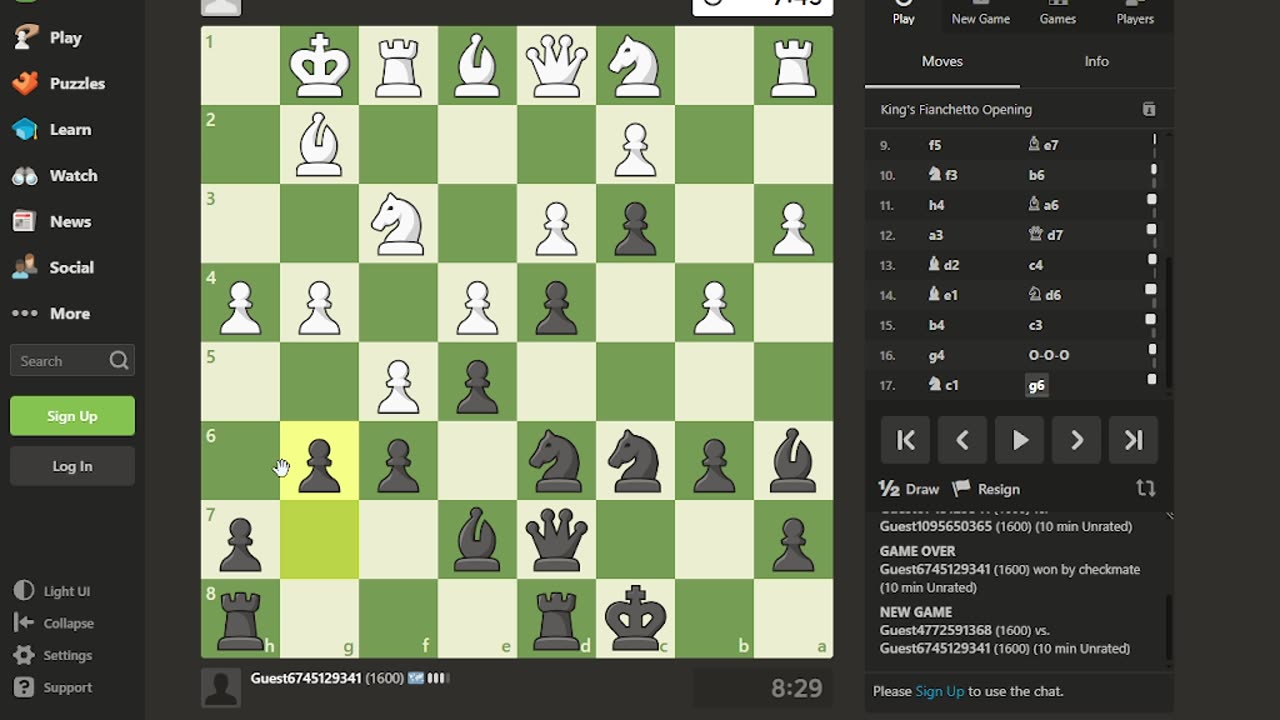This screenshot has height=720, width=1280.
Task: Click the Sign Up link in chat
Action: pyautogui.click(x=939, y=691)
